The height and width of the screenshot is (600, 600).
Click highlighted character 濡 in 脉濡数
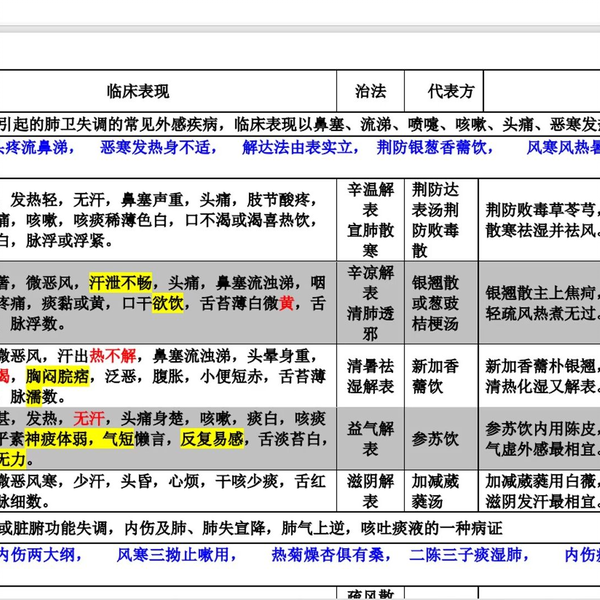pyautogui.click(x=34, y=397)
